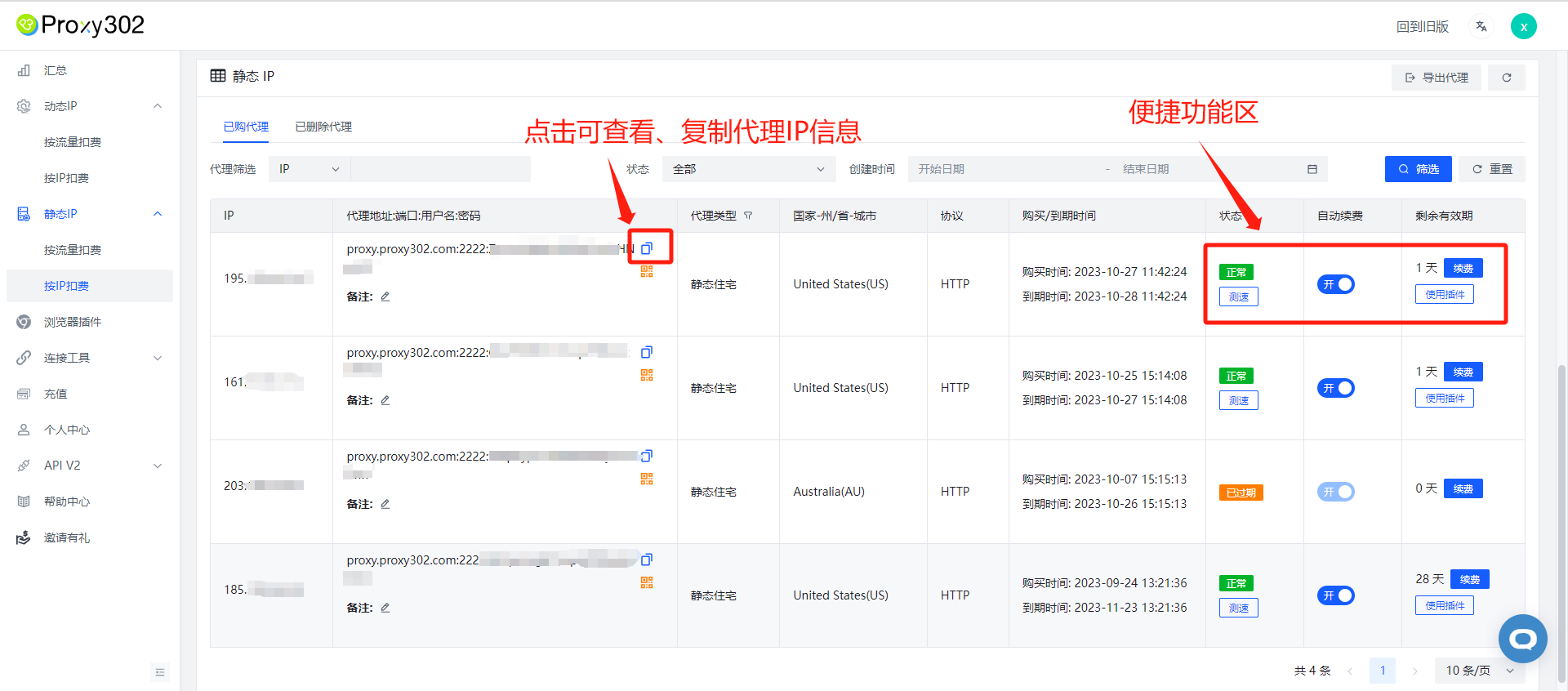Click the Proxy302 logo
Screen dimensions: 1568x691
coord(80,25)
